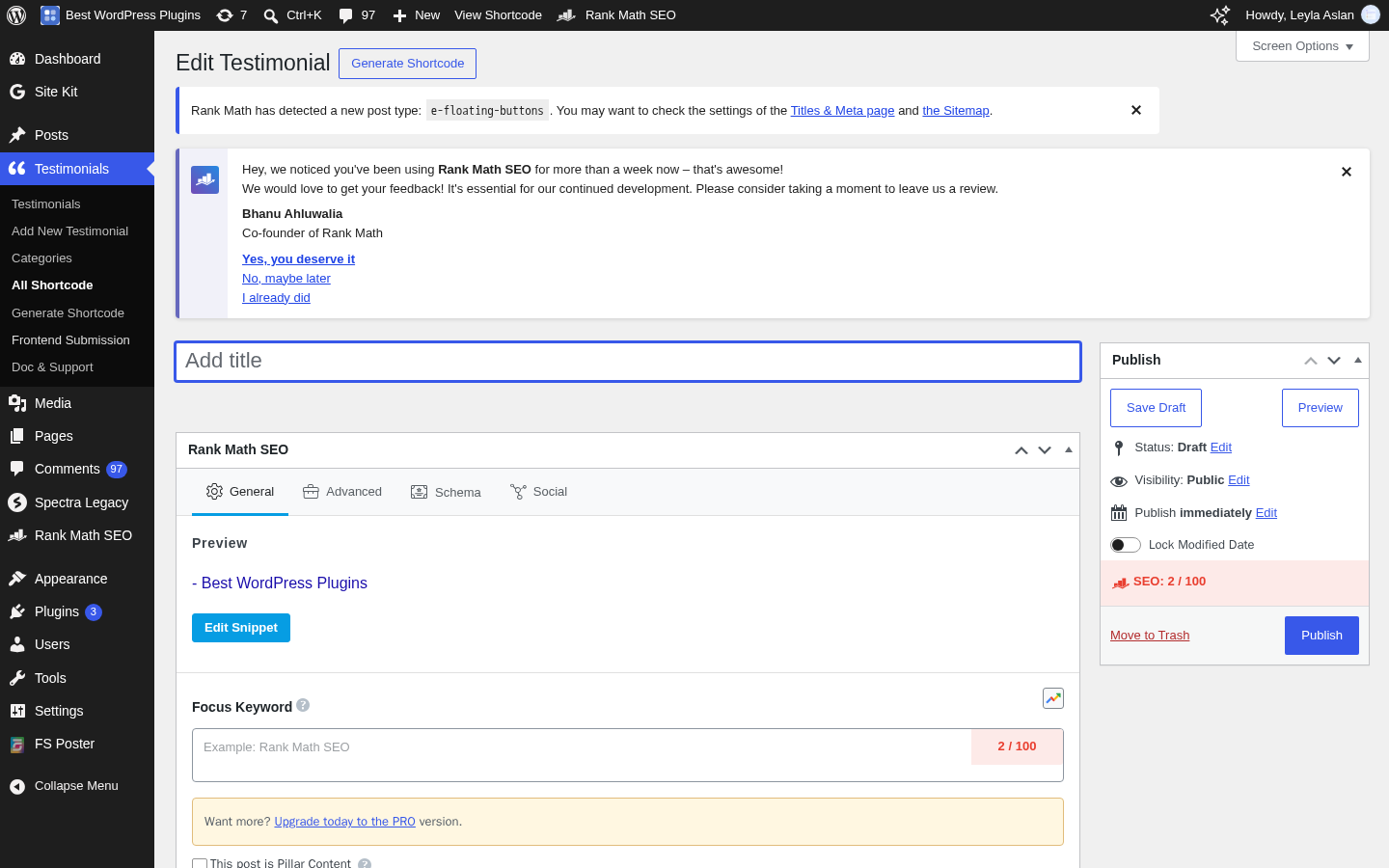This screenshot has width=1389, height=868.
Task: Move Publish box up
Action: click(1311, 361)
